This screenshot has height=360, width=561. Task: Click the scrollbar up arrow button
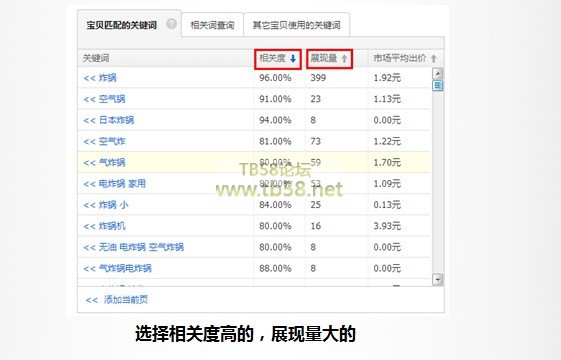click(x=438, y=74)
